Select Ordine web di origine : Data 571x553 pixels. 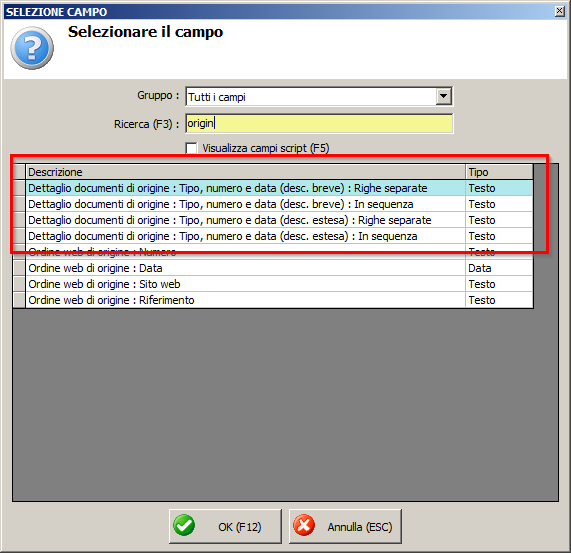click(279, 268)
